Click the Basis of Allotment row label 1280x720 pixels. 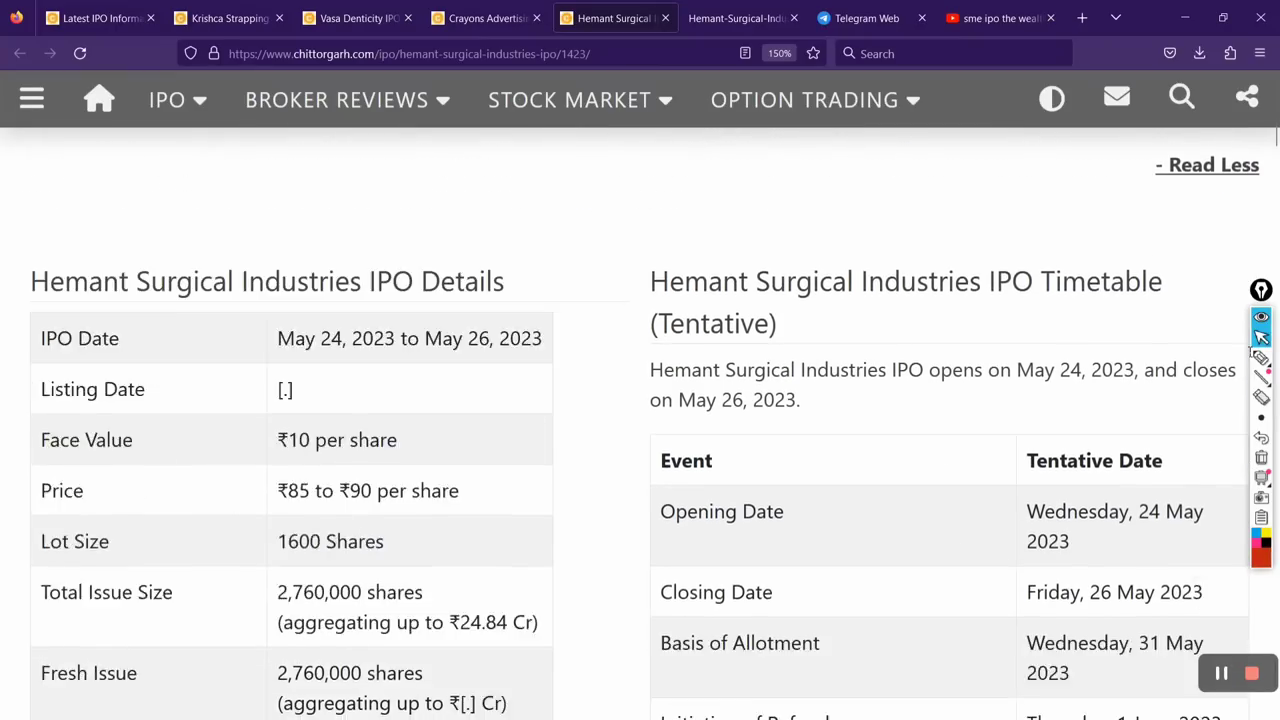click(x=739, y=643)
